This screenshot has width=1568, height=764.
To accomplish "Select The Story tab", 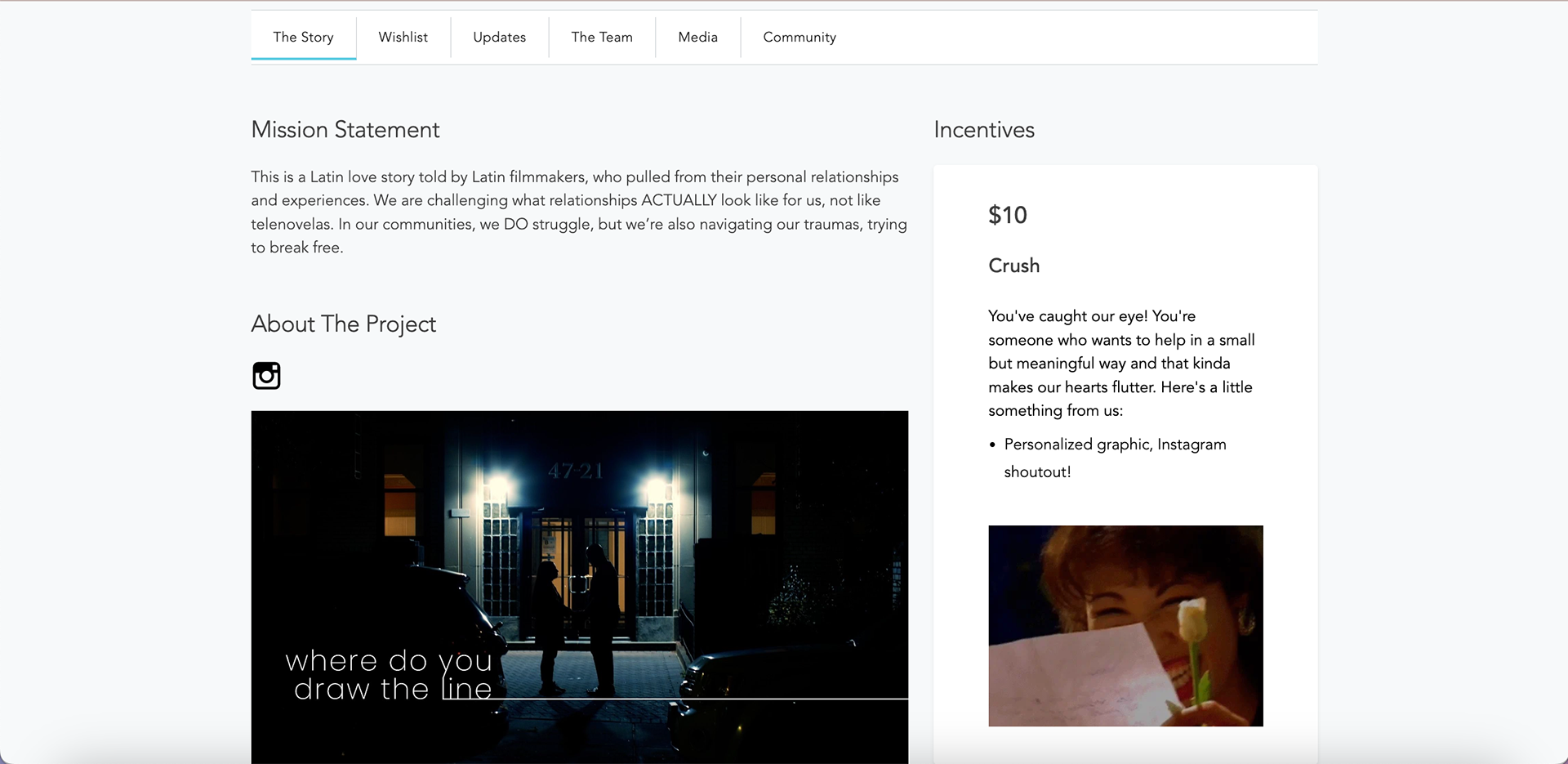I will point(303,38).
